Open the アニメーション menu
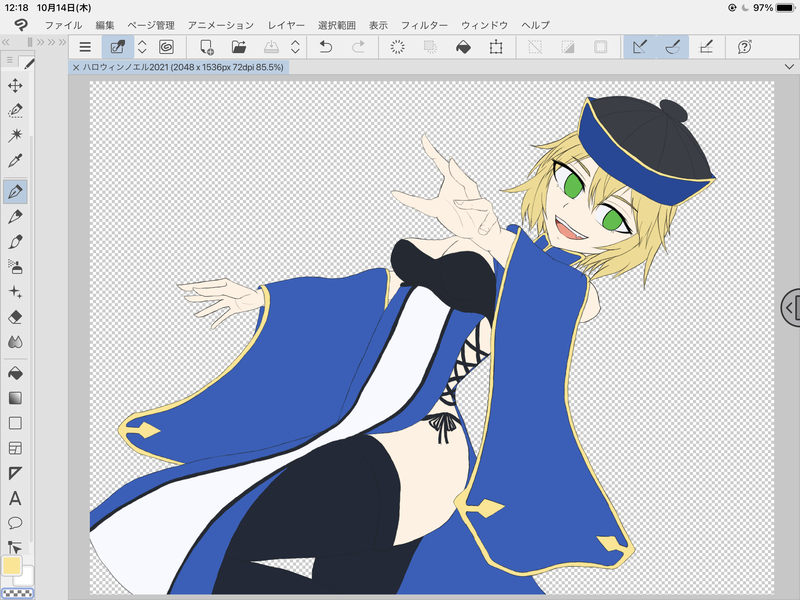 click(x=220, y=25)
